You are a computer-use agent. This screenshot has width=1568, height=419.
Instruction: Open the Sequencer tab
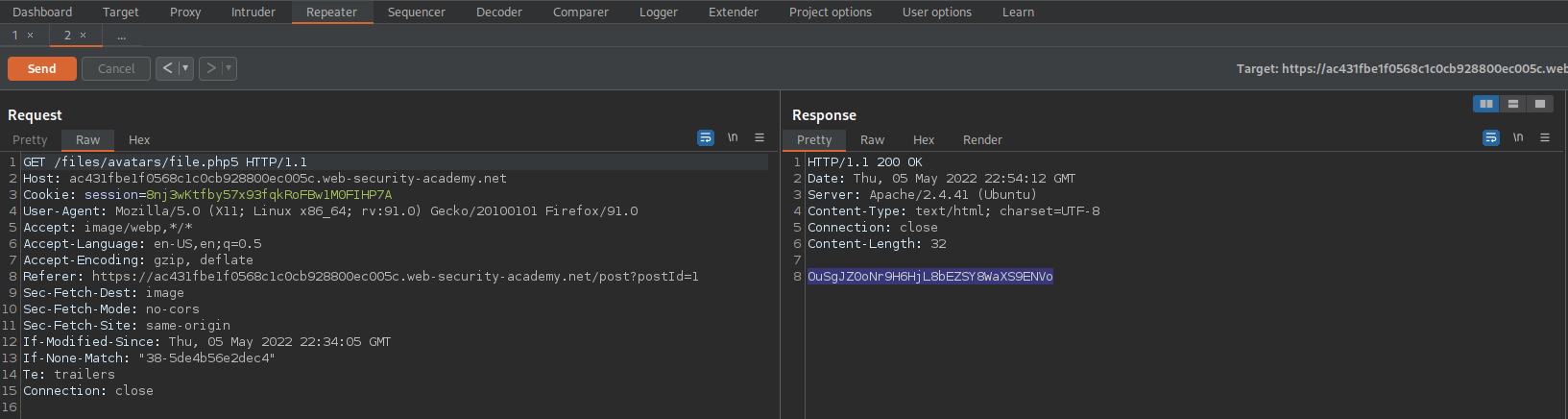pos(416,12)
